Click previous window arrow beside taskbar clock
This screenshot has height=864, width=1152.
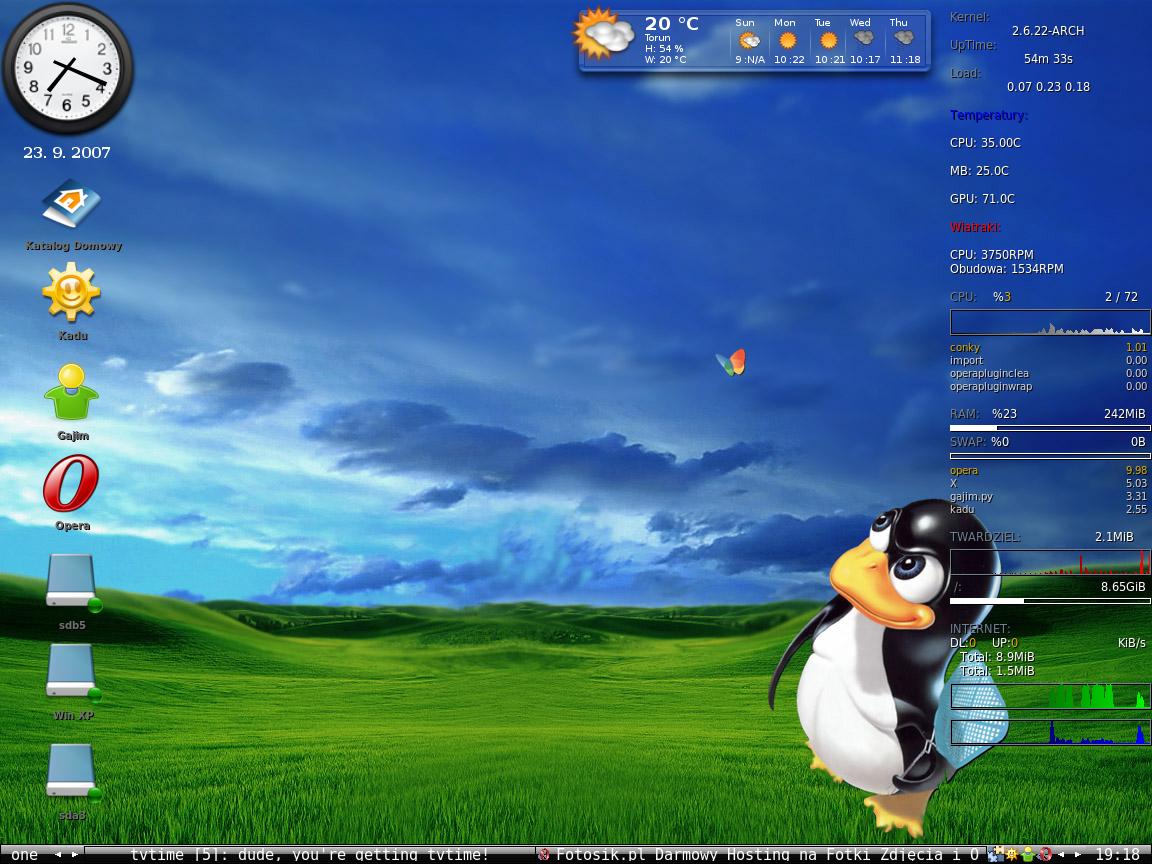coord(1061,854)
